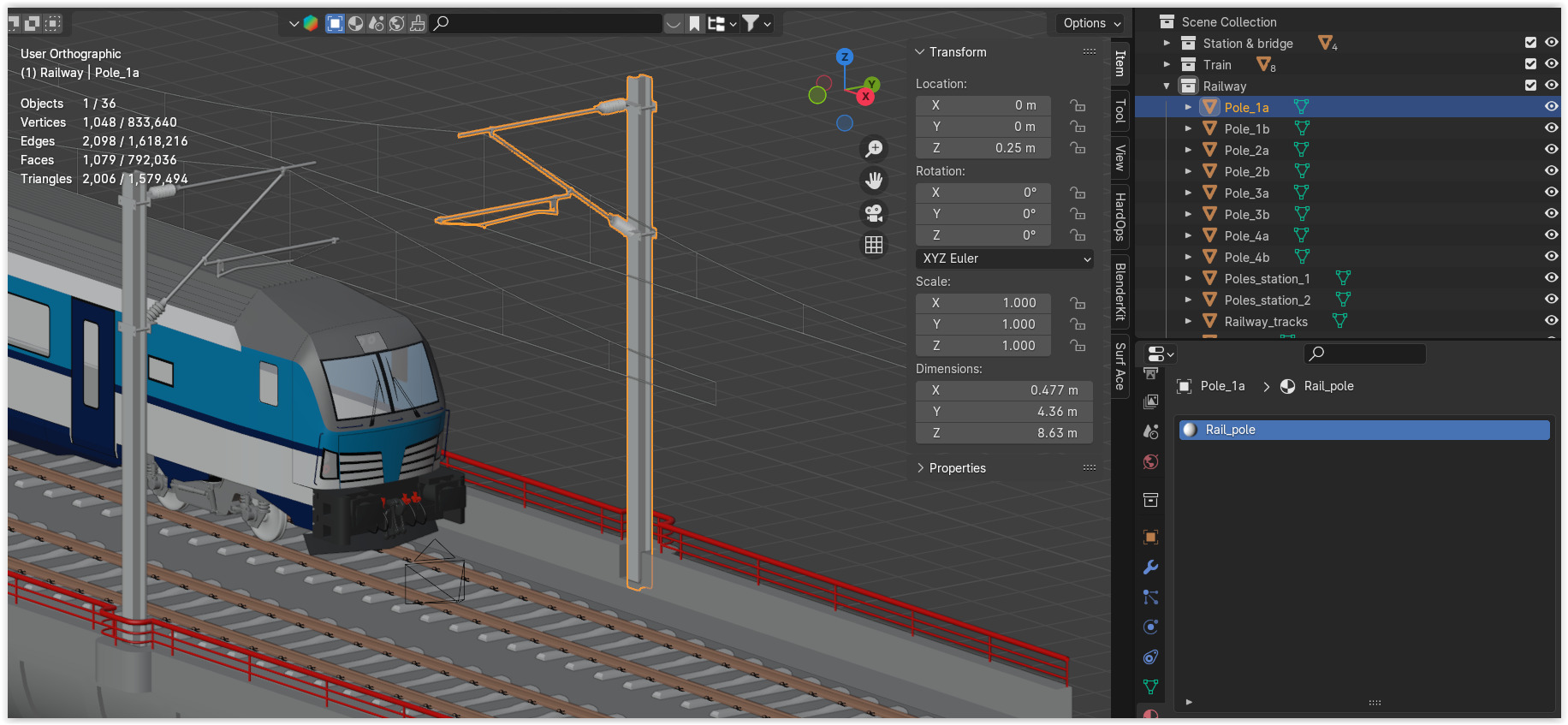Hide Pole_1a with its eye icon
The image size is (1568, 725).
point(1551,107)
